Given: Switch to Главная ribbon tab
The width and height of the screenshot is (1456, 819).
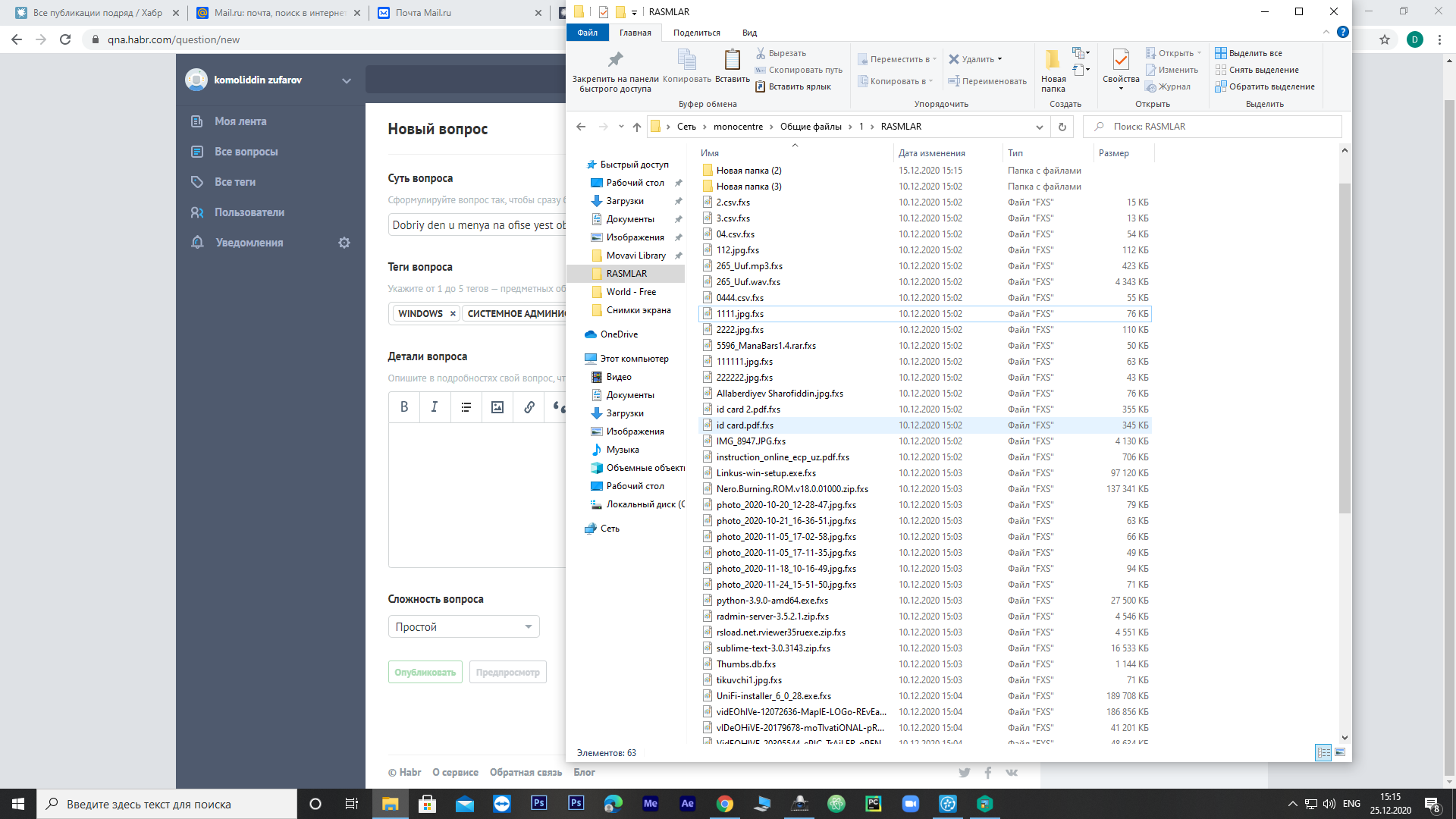Looking at the screenshot, I should click(635, 33).
